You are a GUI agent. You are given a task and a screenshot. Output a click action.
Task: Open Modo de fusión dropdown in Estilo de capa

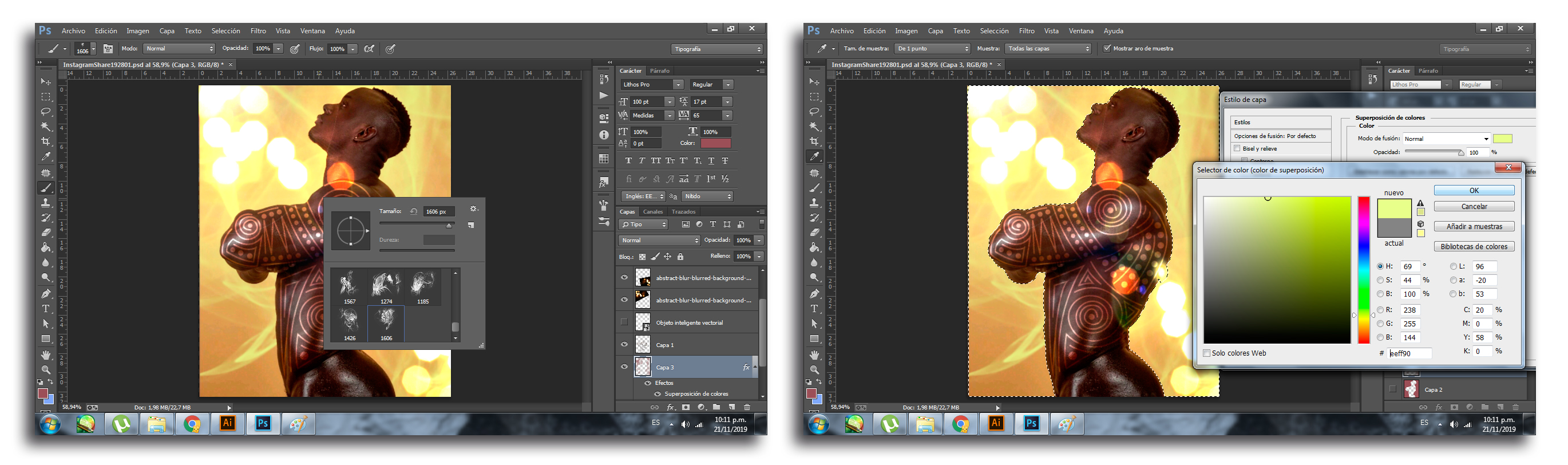tap(1446, 139)
